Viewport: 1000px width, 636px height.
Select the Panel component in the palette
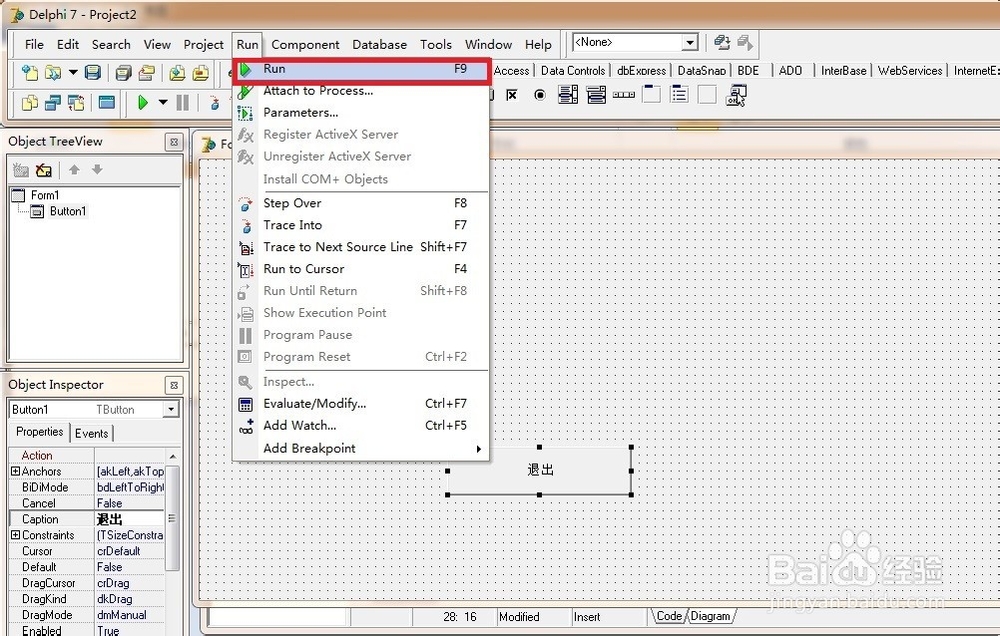pyautogui.click(x=707, y=95)
